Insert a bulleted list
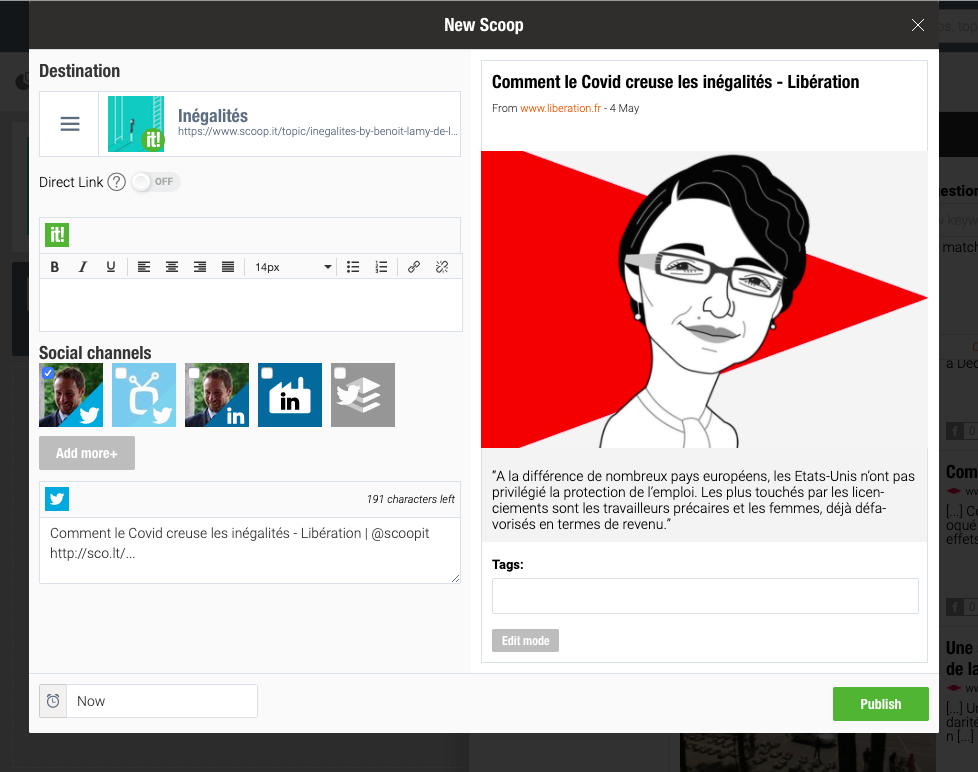The image size is (978, 772). tap(353, 267)
